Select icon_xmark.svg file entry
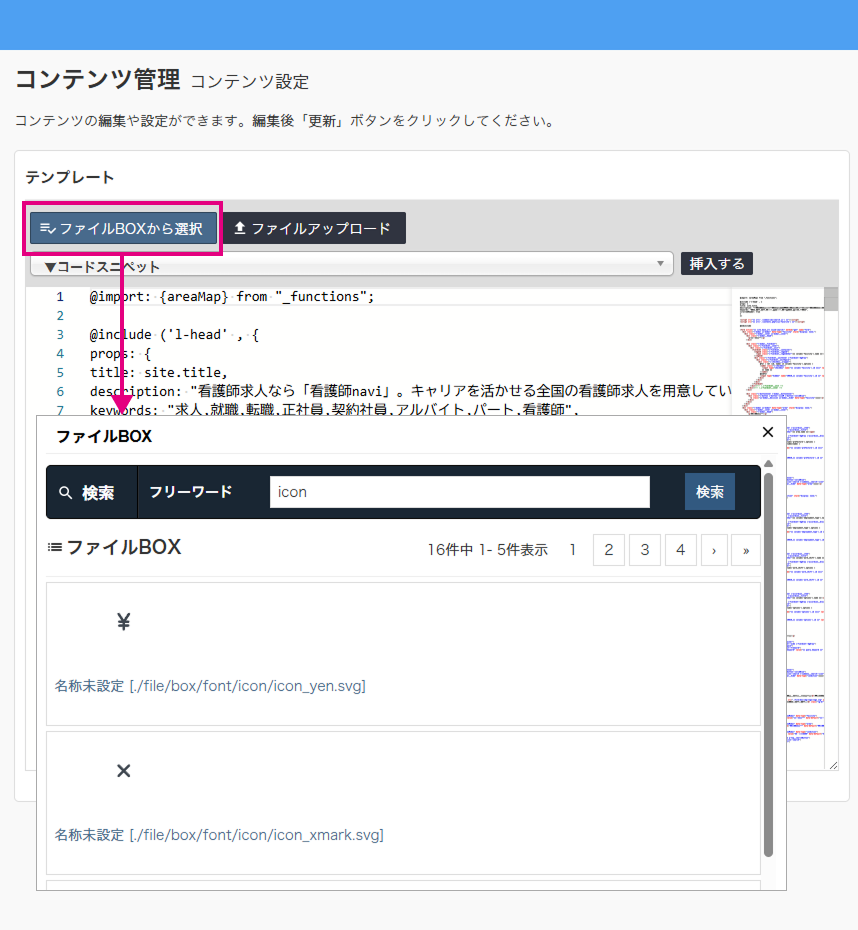The height and width of the screenshot is (930, 858). 219,834
